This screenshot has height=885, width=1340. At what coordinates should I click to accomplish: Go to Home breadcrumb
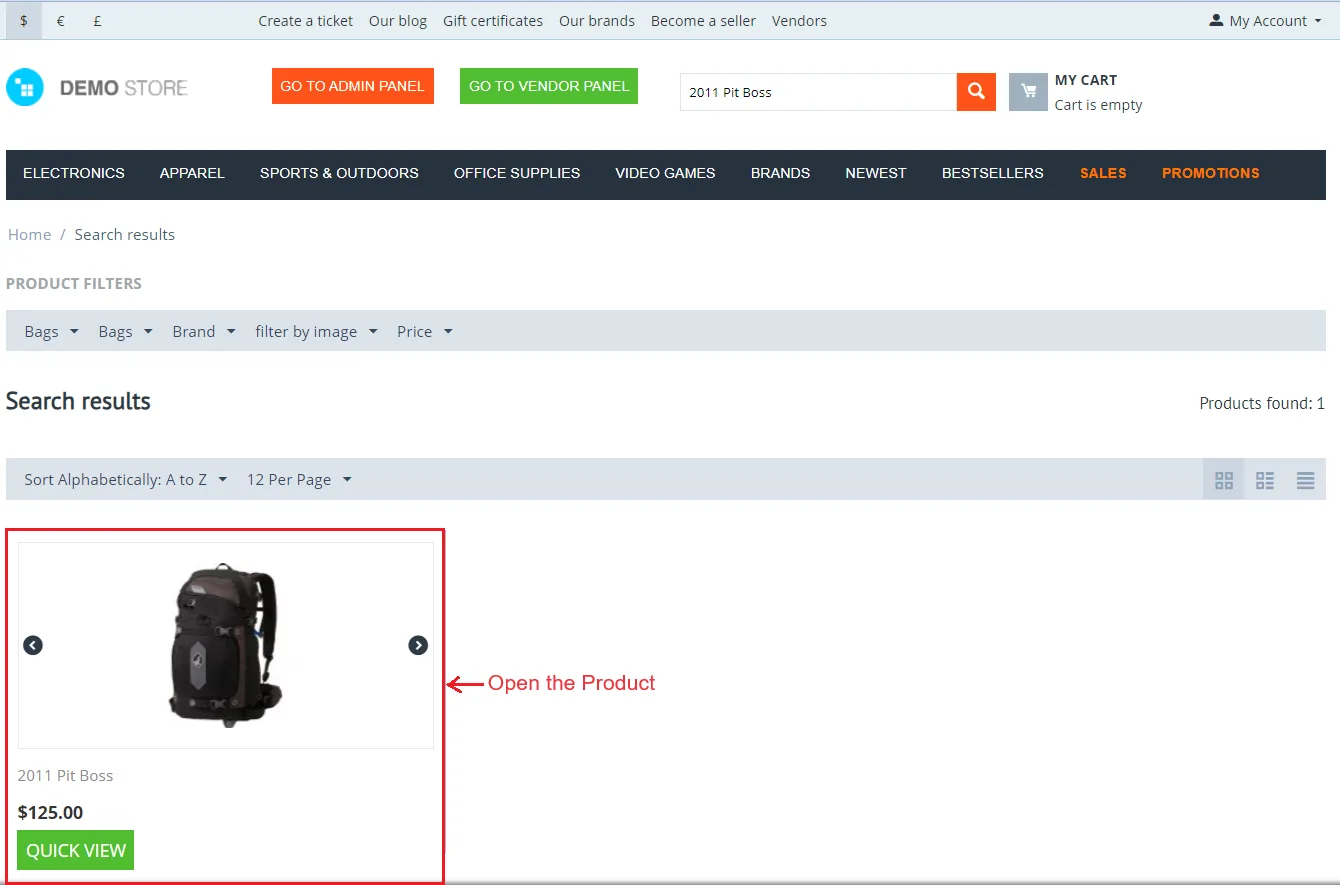click(30, 234)
